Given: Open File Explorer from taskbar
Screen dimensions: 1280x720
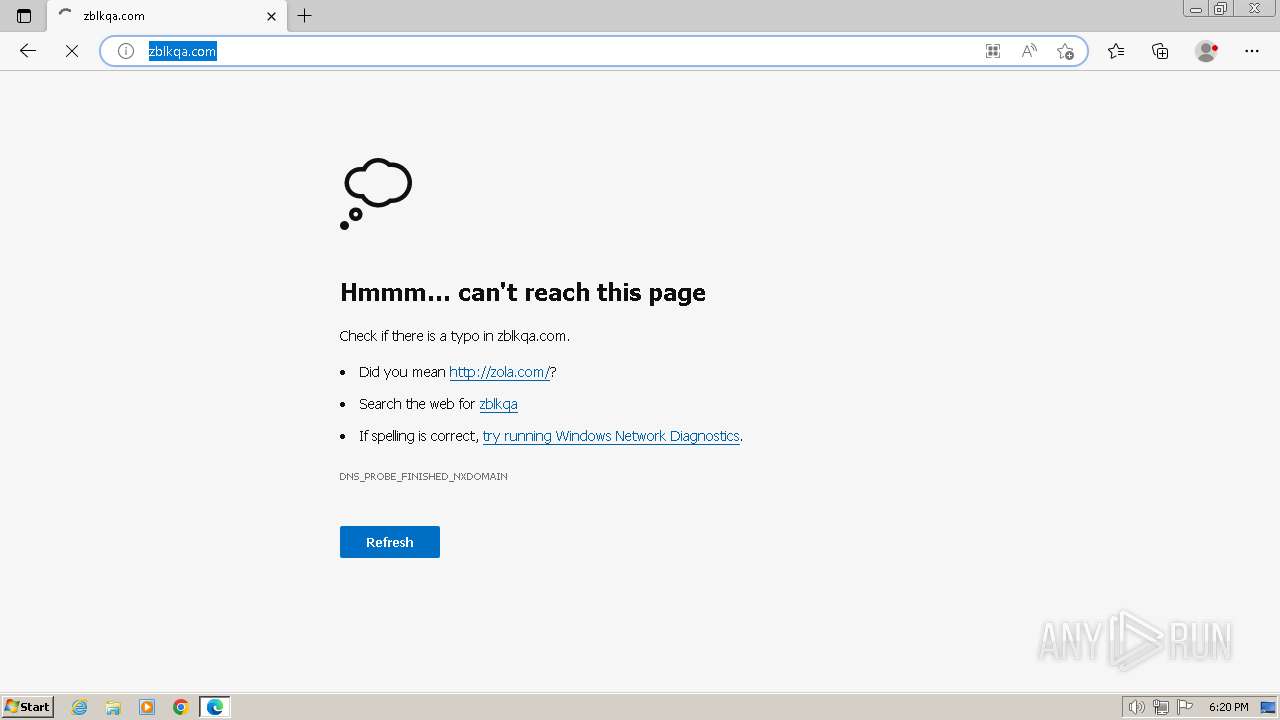Looking at the screenshot, I should click(x=113, y=707).
